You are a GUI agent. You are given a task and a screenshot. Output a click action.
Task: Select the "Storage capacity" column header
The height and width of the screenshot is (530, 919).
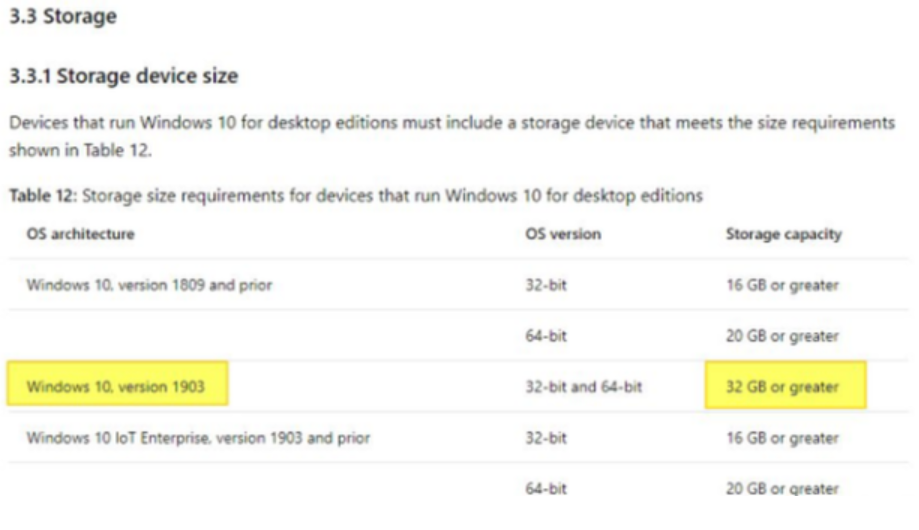tap(783, 234)
